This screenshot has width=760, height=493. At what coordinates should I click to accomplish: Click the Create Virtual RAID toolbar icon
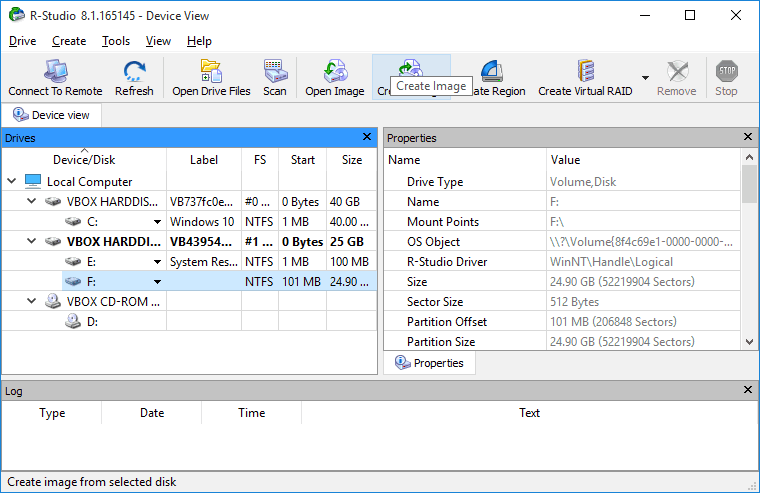[586, 71]
